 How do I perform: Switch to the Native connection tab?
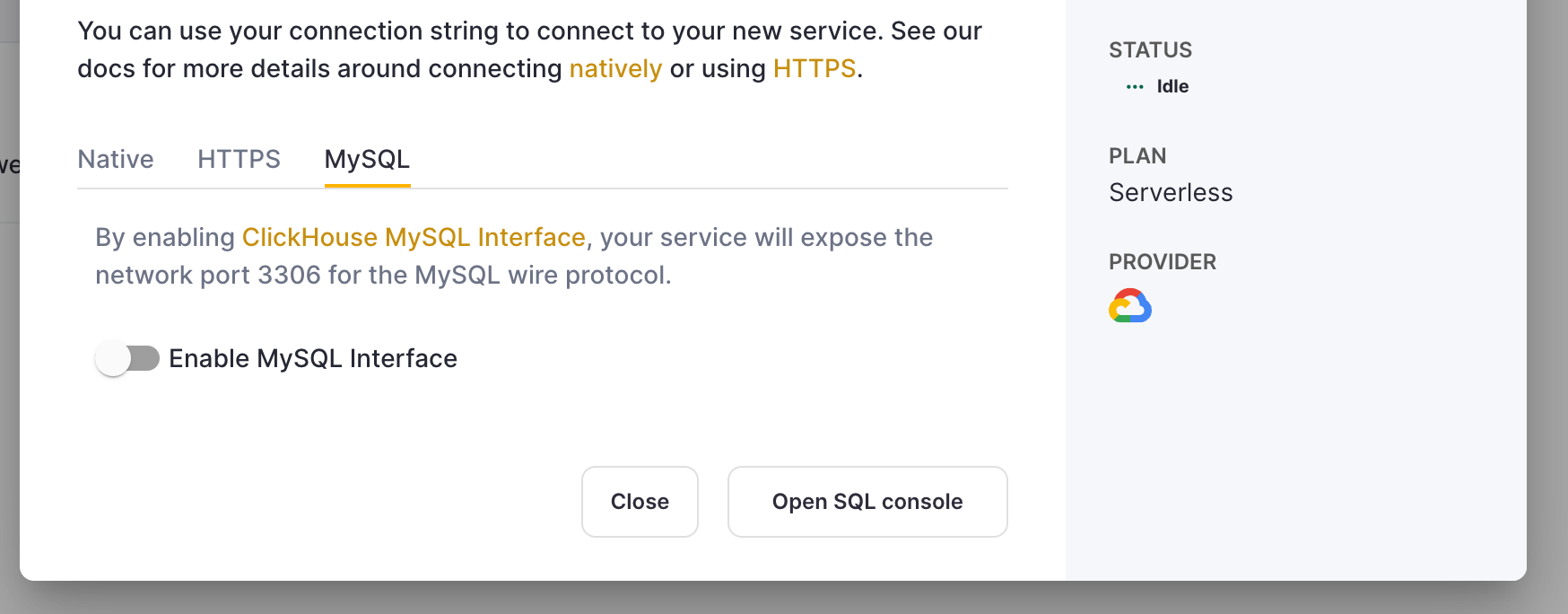point(115,159)
